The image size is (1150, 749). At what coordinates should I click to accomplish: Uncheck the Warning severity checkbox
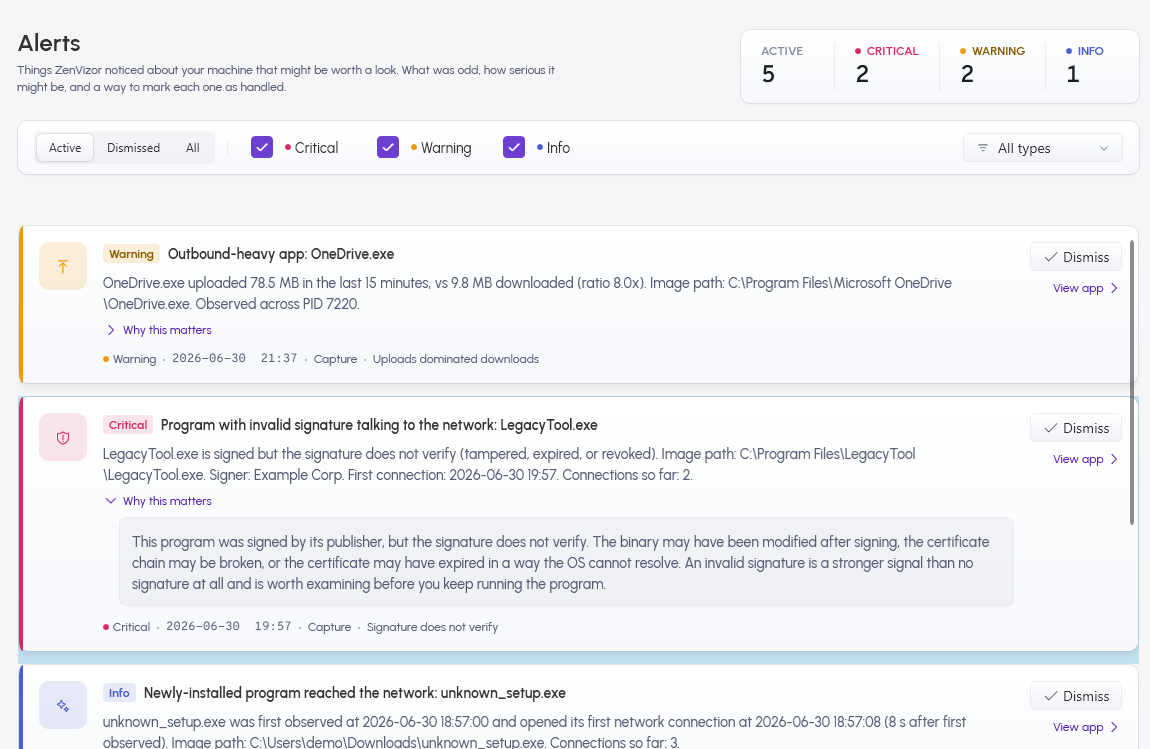[388, 147]
